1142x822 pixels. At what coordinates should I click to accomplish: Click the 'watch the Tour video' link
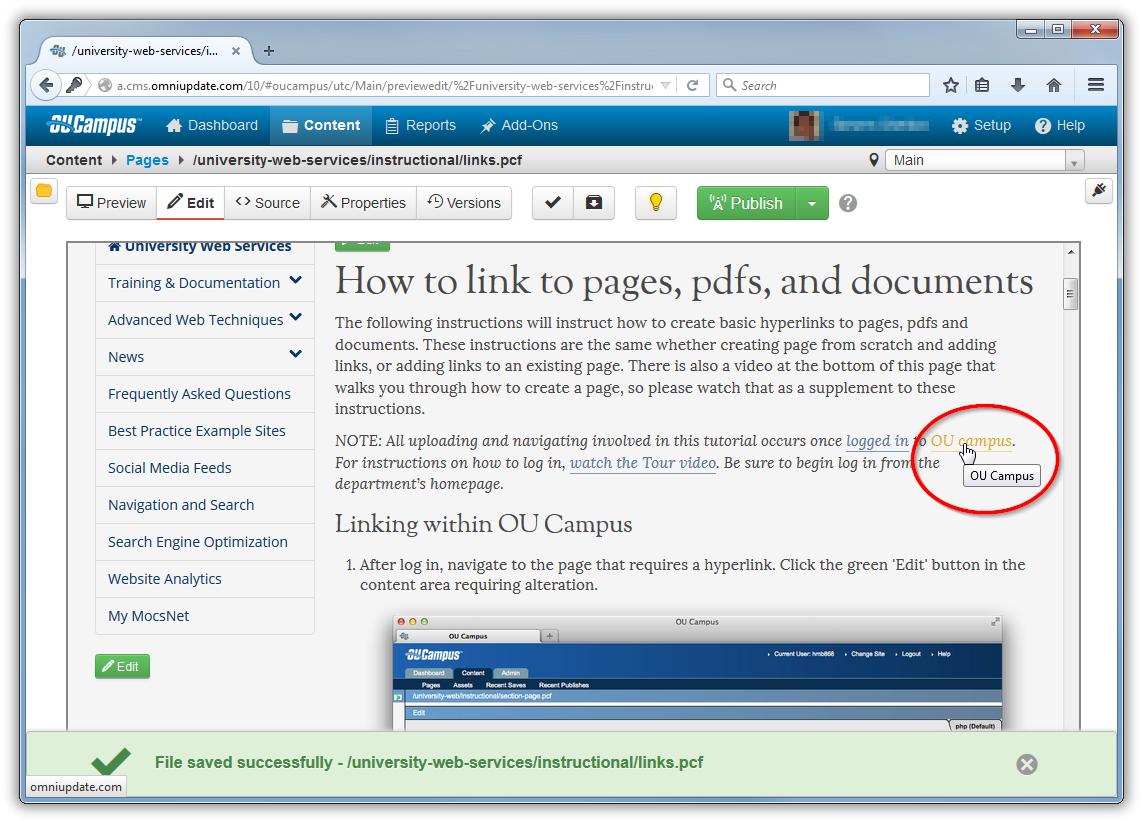(x=643, y=463)
